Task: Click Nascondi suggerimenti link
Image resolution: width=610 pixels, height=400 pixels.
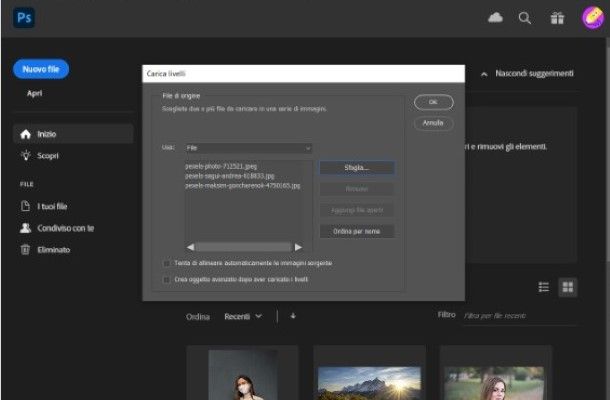Action: 534,73
